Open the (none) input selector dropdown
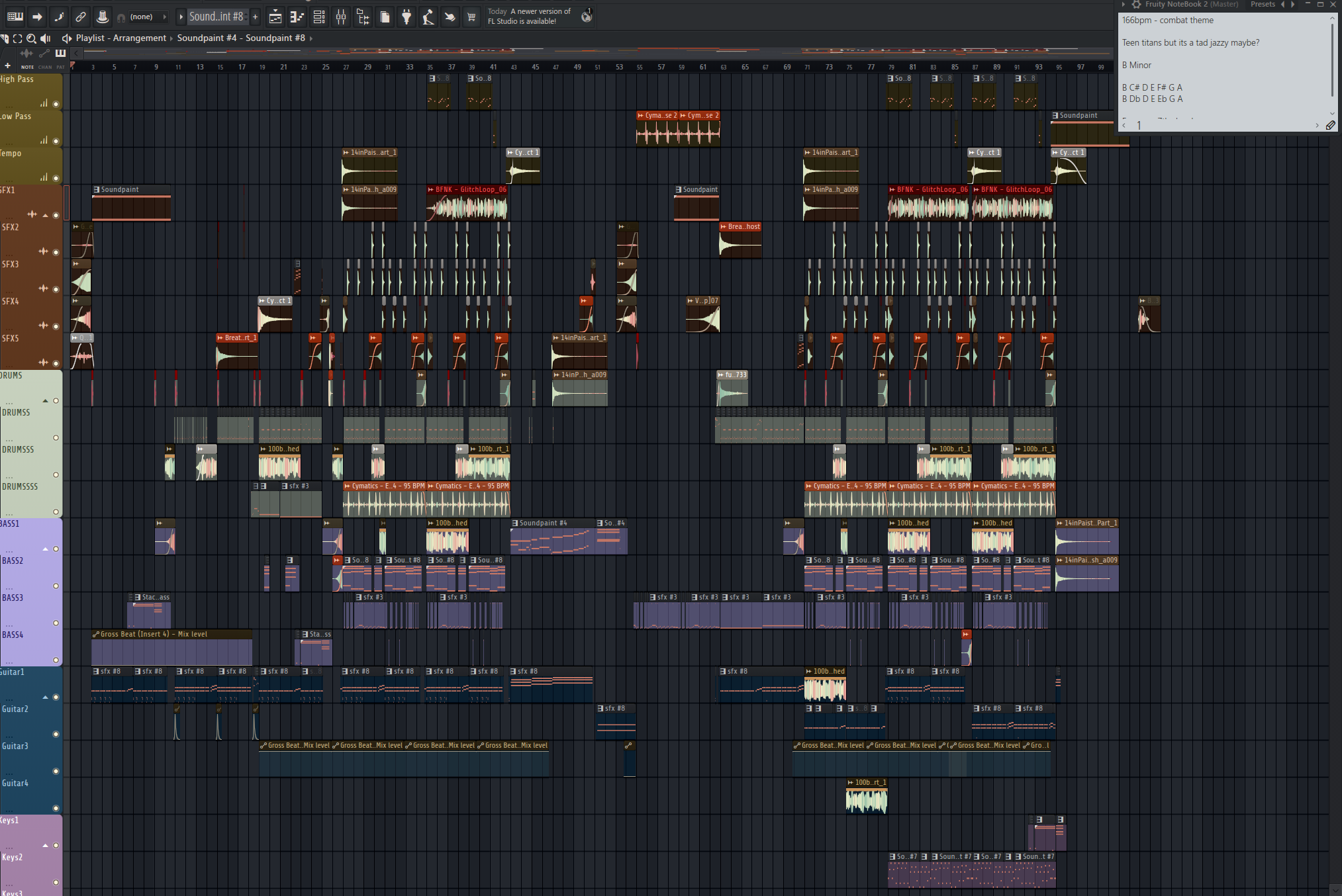 (x=142, y=17)
